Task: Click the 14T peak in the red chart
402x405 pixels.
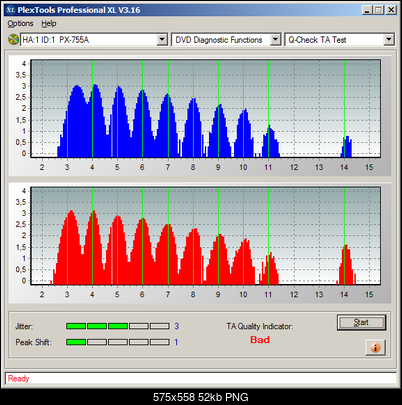Action: tap(347, 265)
